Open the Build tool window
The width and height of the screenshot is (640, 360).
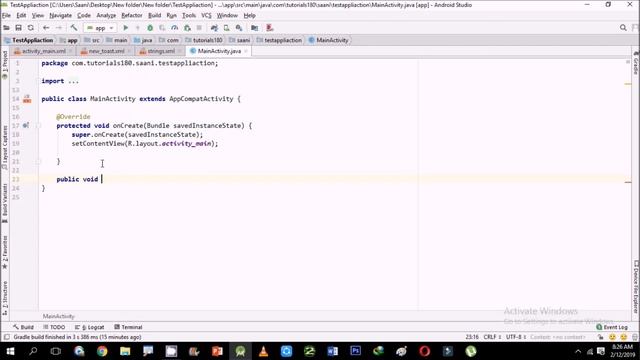point(23,327)
